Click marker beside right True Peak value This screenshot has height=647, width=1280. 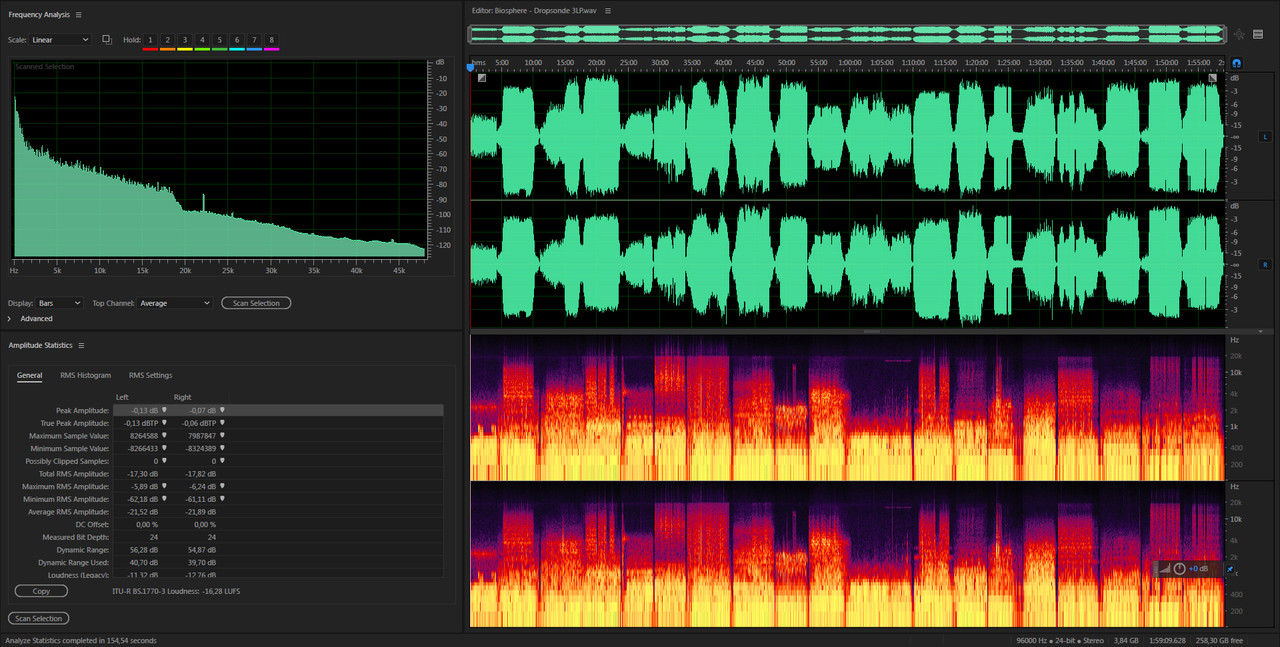(223, 423)
